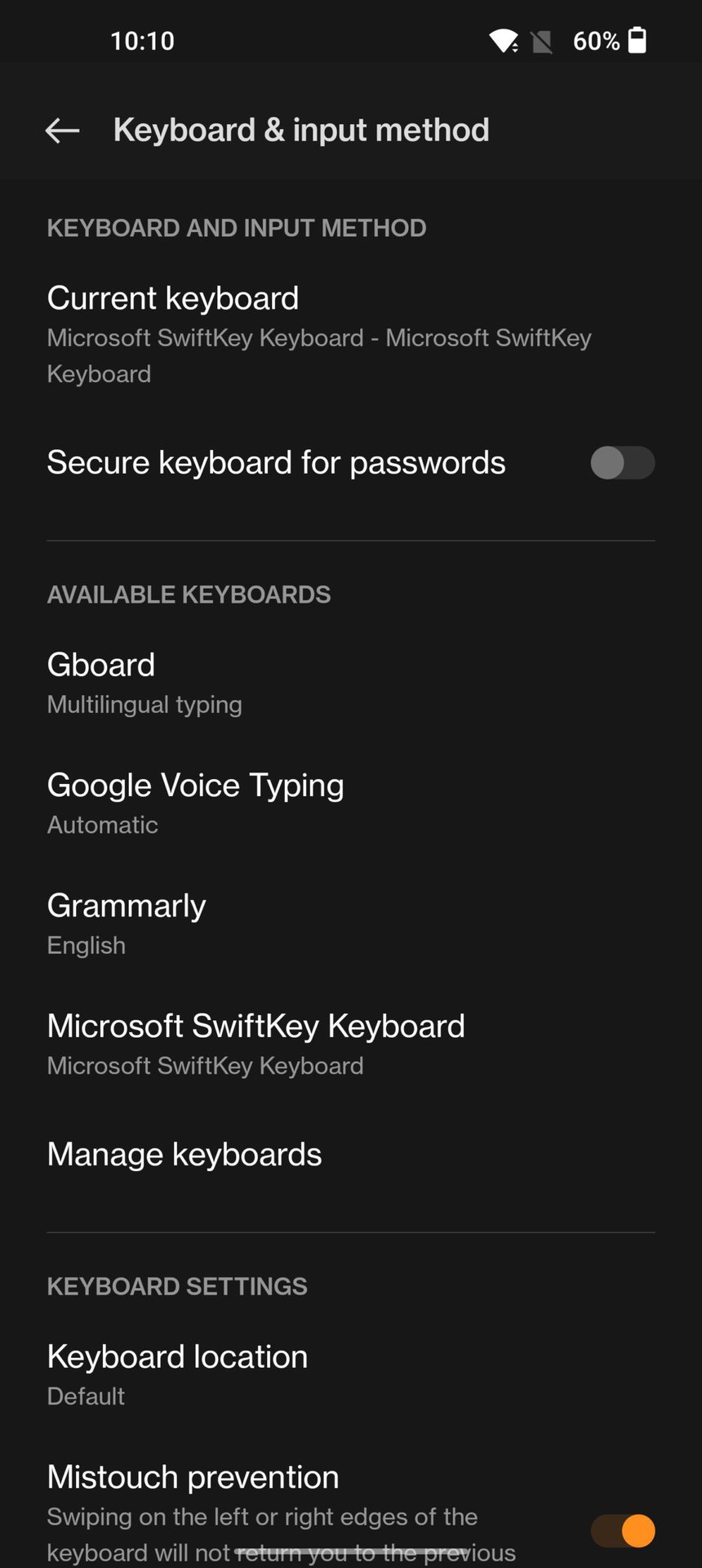Open Keyboard location setting
This screenshot has width=702, height=1568.
pos(177,1374)
